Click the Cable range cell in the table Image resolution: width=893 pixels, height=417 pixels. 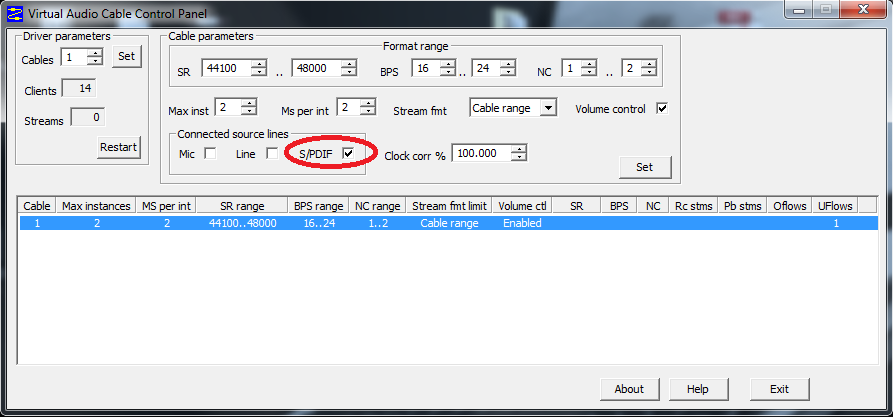(450, 223)
